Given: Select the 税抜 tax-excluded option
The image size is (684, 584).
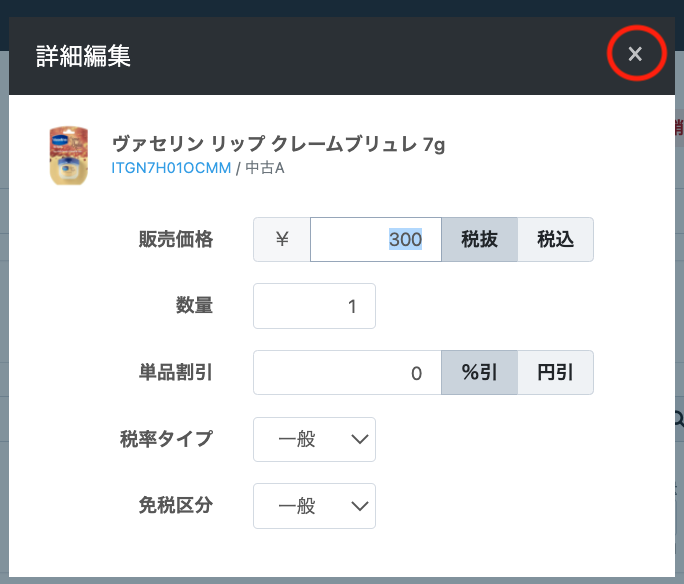Looking at the screenshot, I should coord(480,240).
